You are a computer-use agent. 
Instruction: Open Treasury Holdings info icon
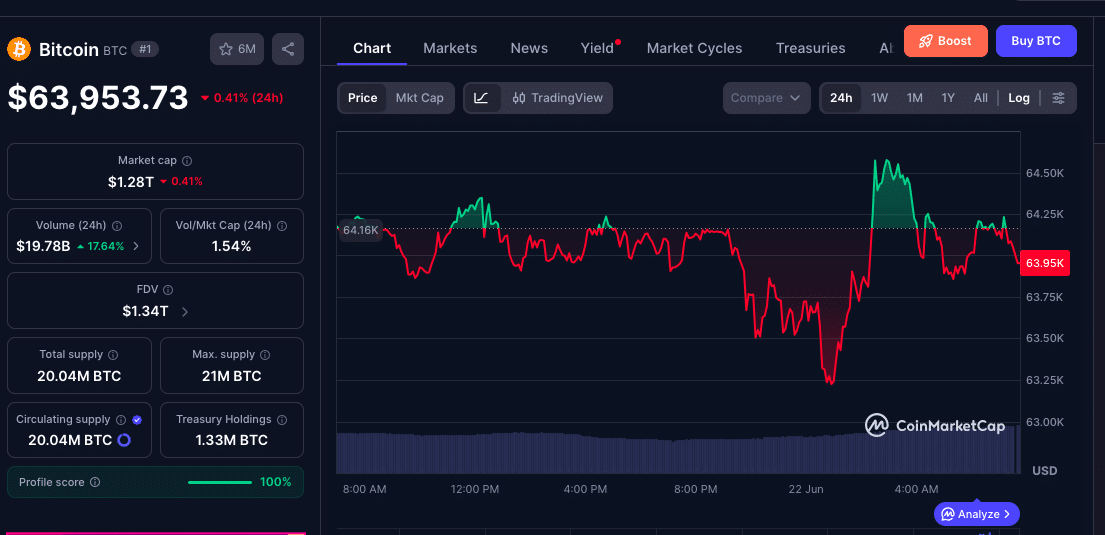click(x=282, y=419)
